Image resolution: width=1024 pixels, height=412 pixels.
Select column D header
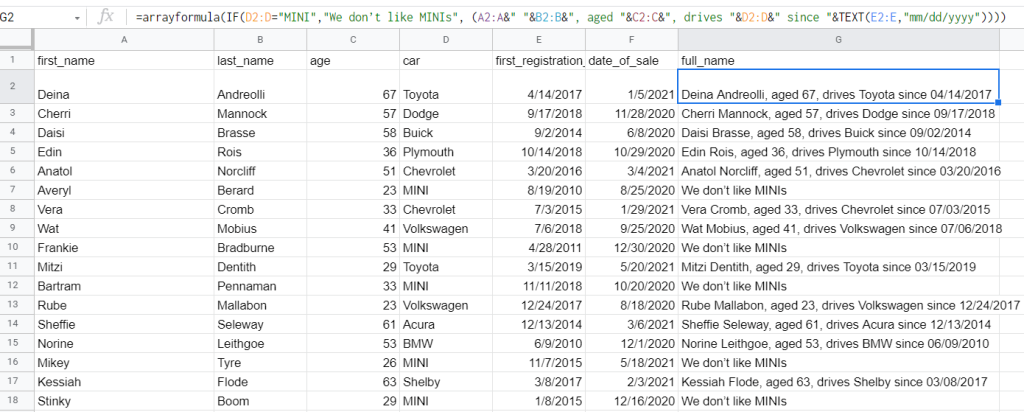pos(446,40)
